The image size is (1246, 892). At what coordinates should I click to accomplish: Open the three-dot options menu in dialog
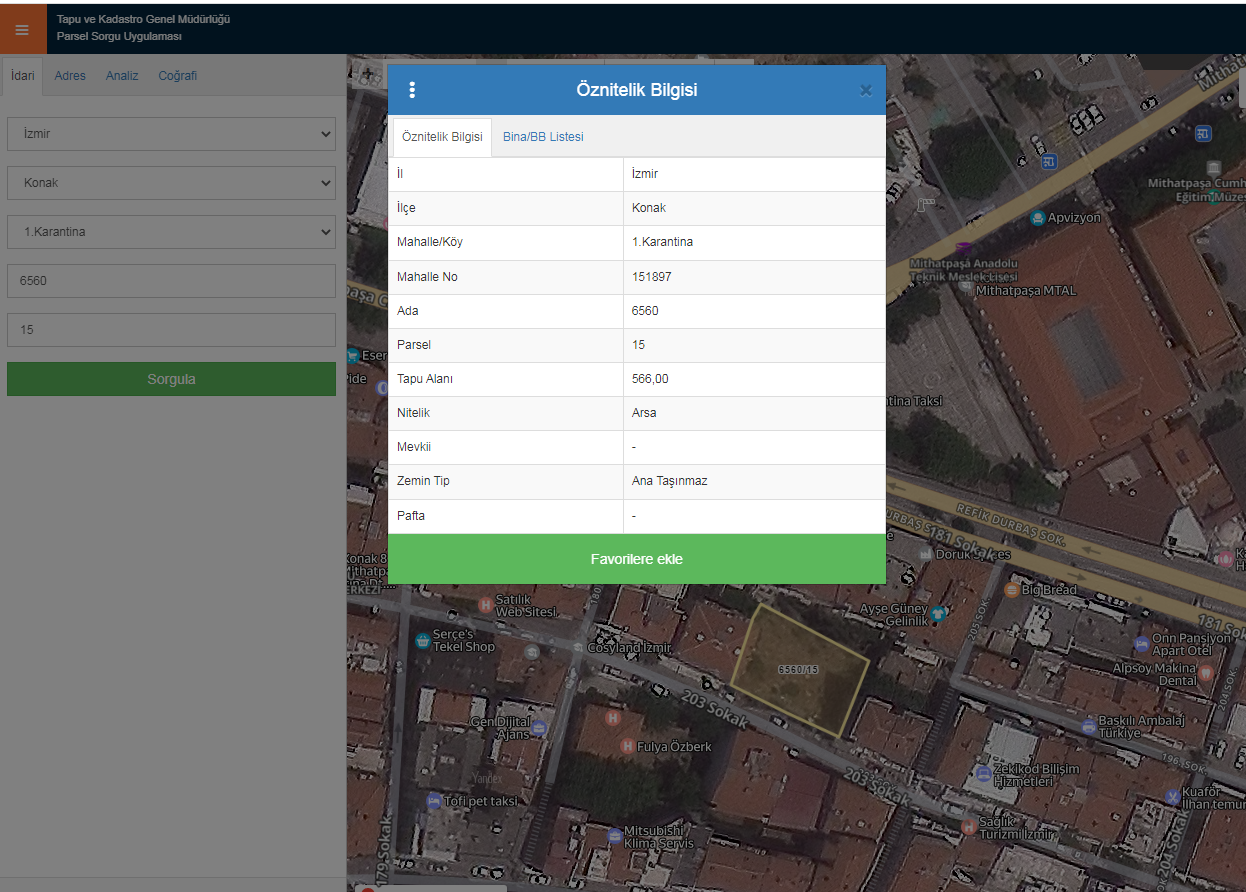click(x=412, y=90)
